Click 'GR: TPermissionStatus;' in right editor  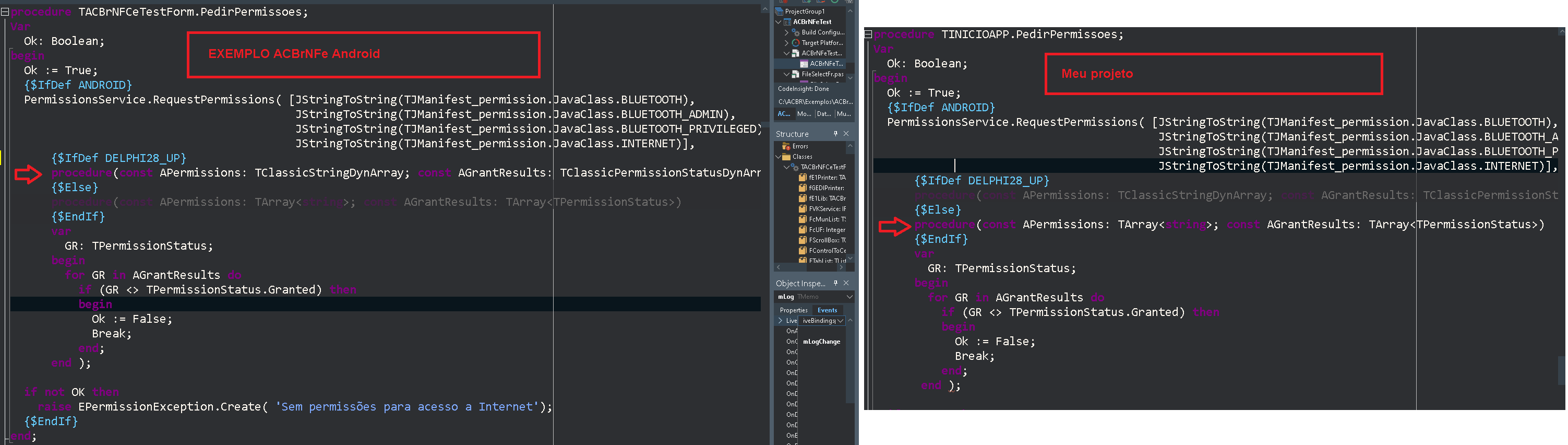(1001, 268)
